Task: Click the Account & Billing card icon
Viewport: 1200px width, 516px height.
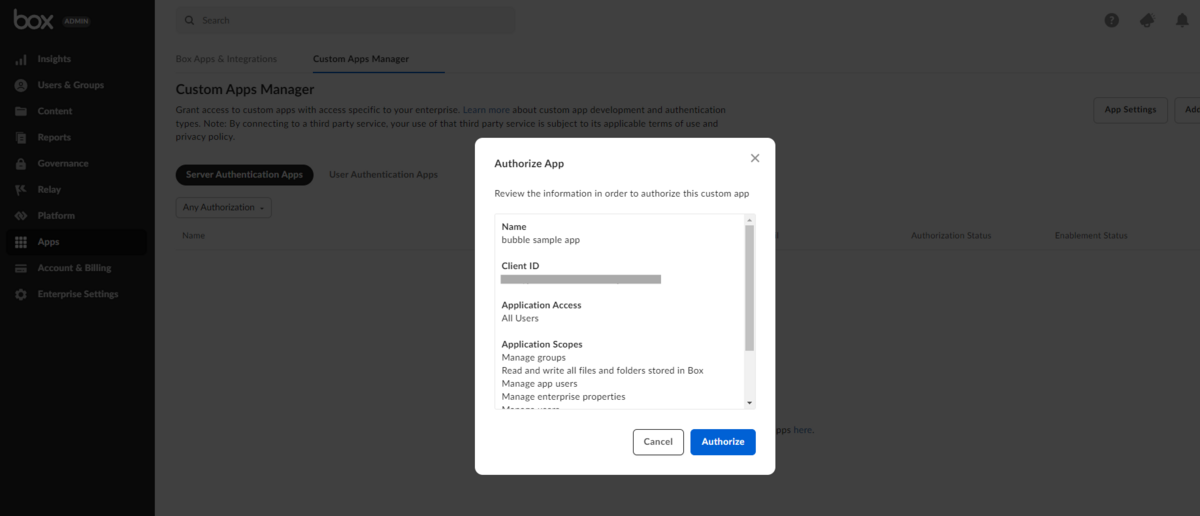Action: (20, 268)
